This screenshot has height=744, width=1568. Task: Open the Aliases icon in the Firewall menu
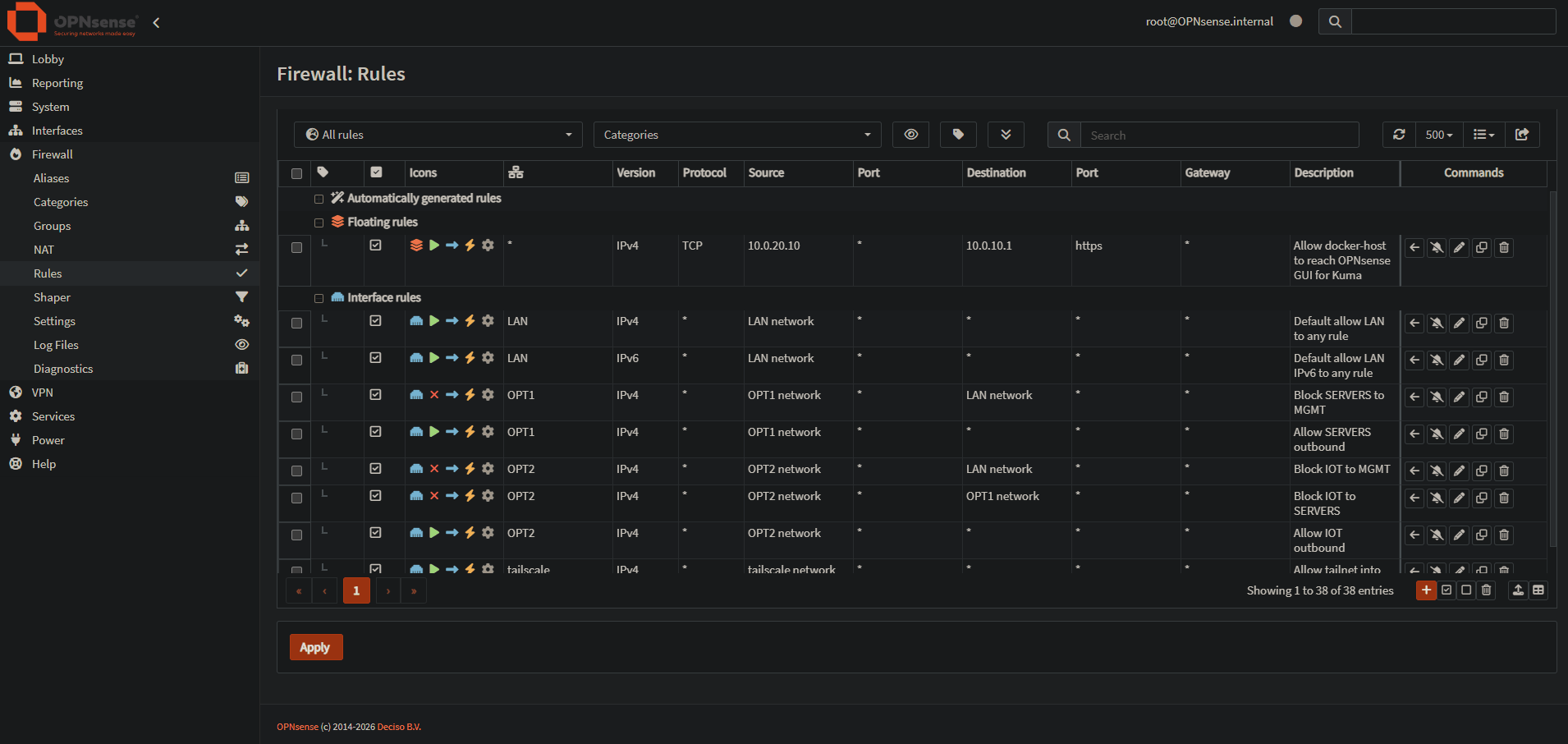pyautogui.click(x=241, y=178)
